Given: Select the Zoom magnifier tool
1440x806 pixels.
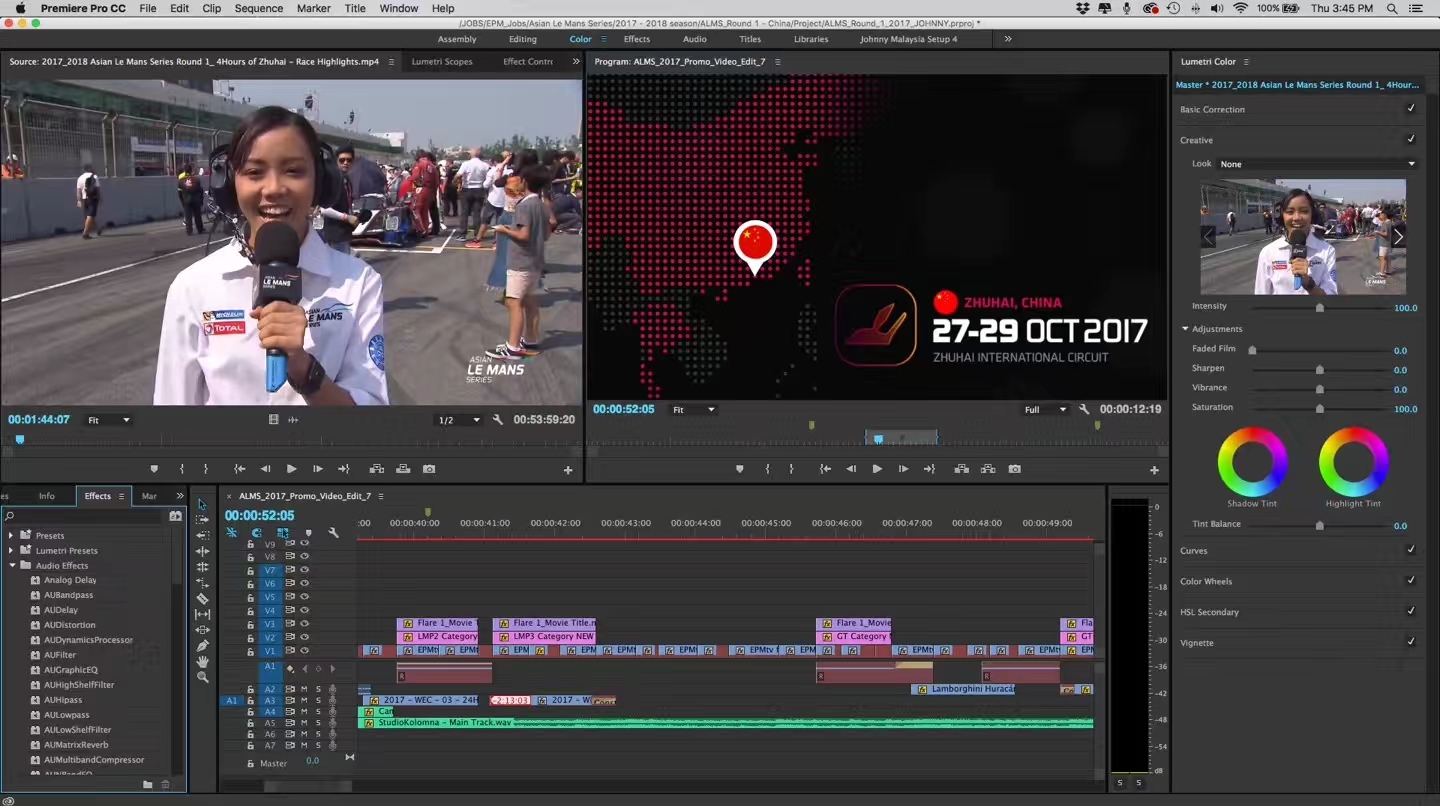Looking at the screenshot, I should 202,678.
